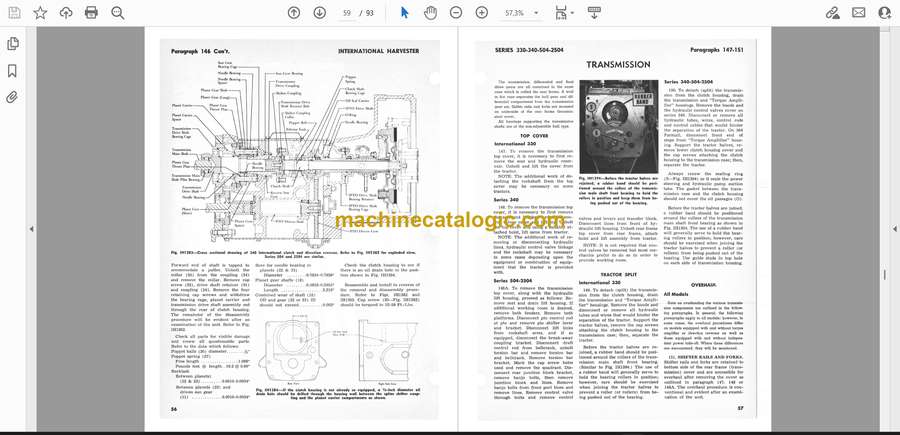Click the SERIES 330-340-504-2504 header text

click(x=529, y=51)
